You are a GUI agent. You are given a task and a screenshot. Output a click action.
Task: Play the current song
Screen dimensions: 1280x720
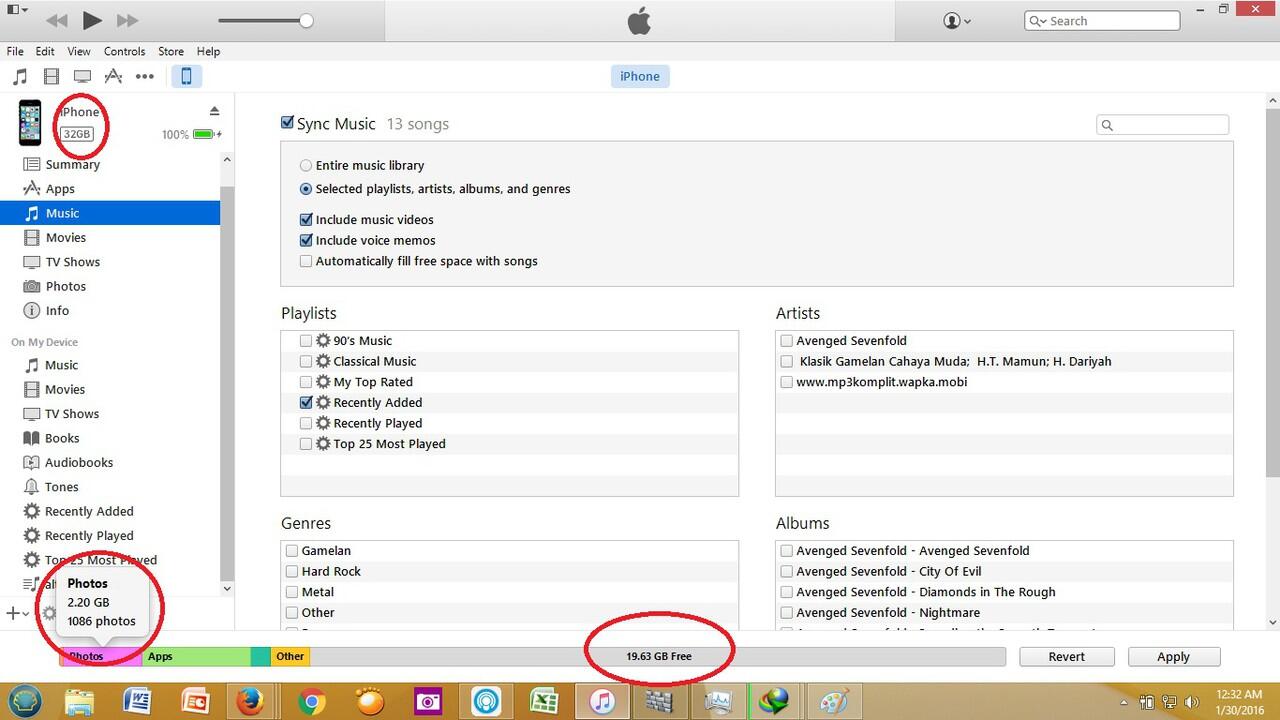[92, 20]
